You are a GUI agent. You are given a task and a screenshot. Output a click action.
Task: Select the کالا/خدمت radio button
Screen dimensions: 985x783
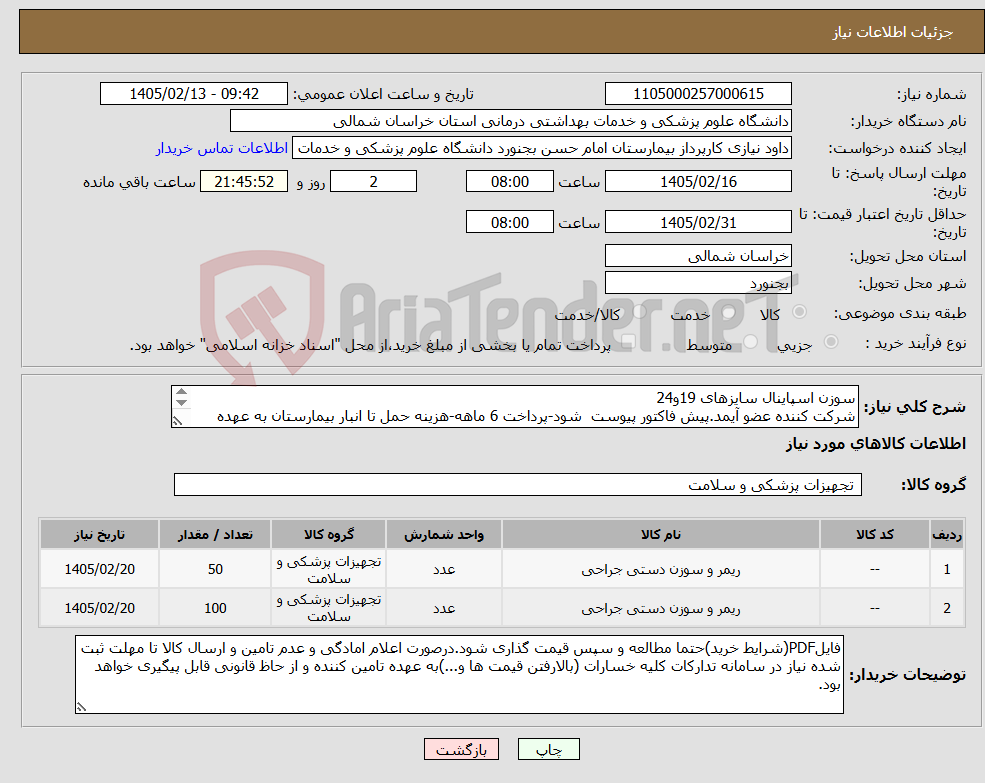pyautogui.click(x=639, y=311)
